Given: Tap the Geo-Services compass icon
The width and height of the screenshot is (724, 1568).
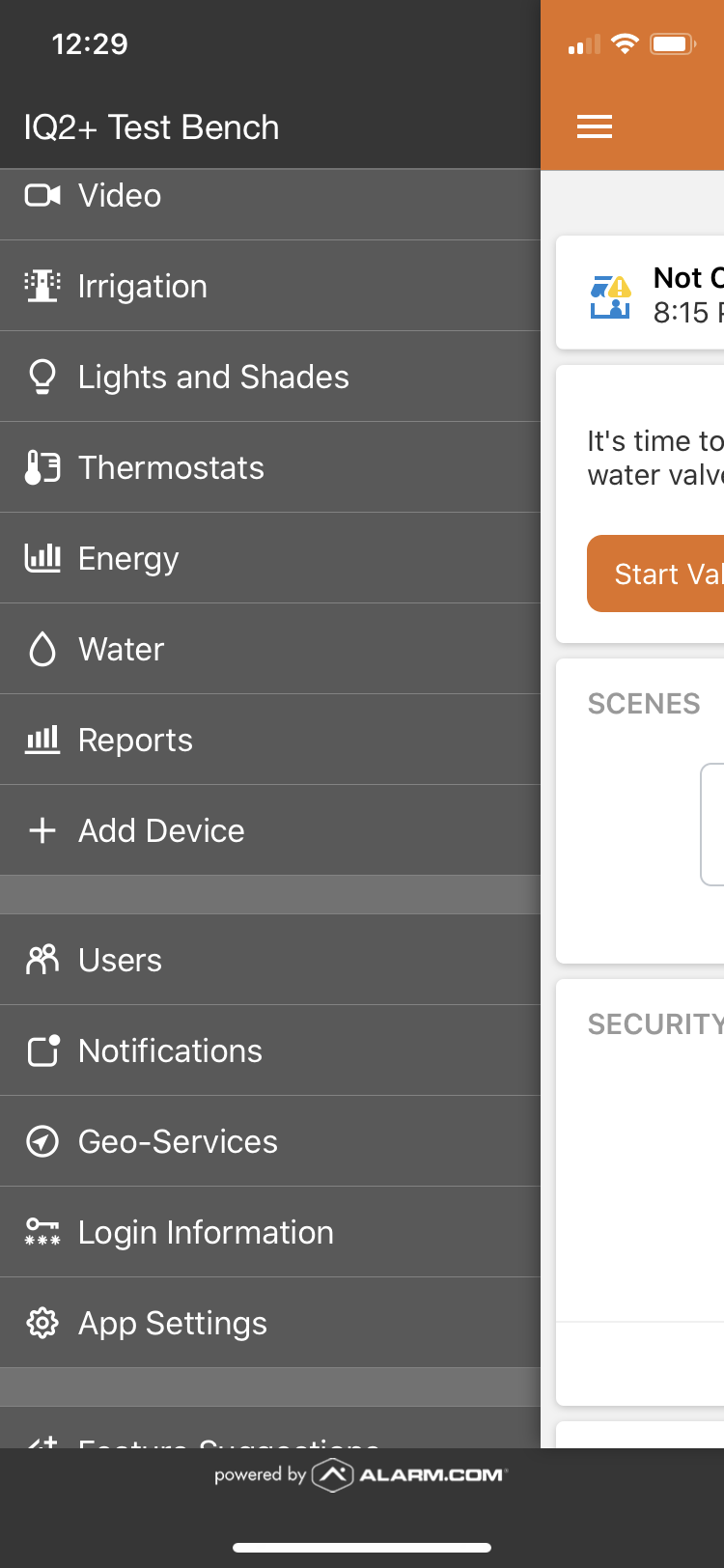Looking at the screenshot, I should 42,1142.
